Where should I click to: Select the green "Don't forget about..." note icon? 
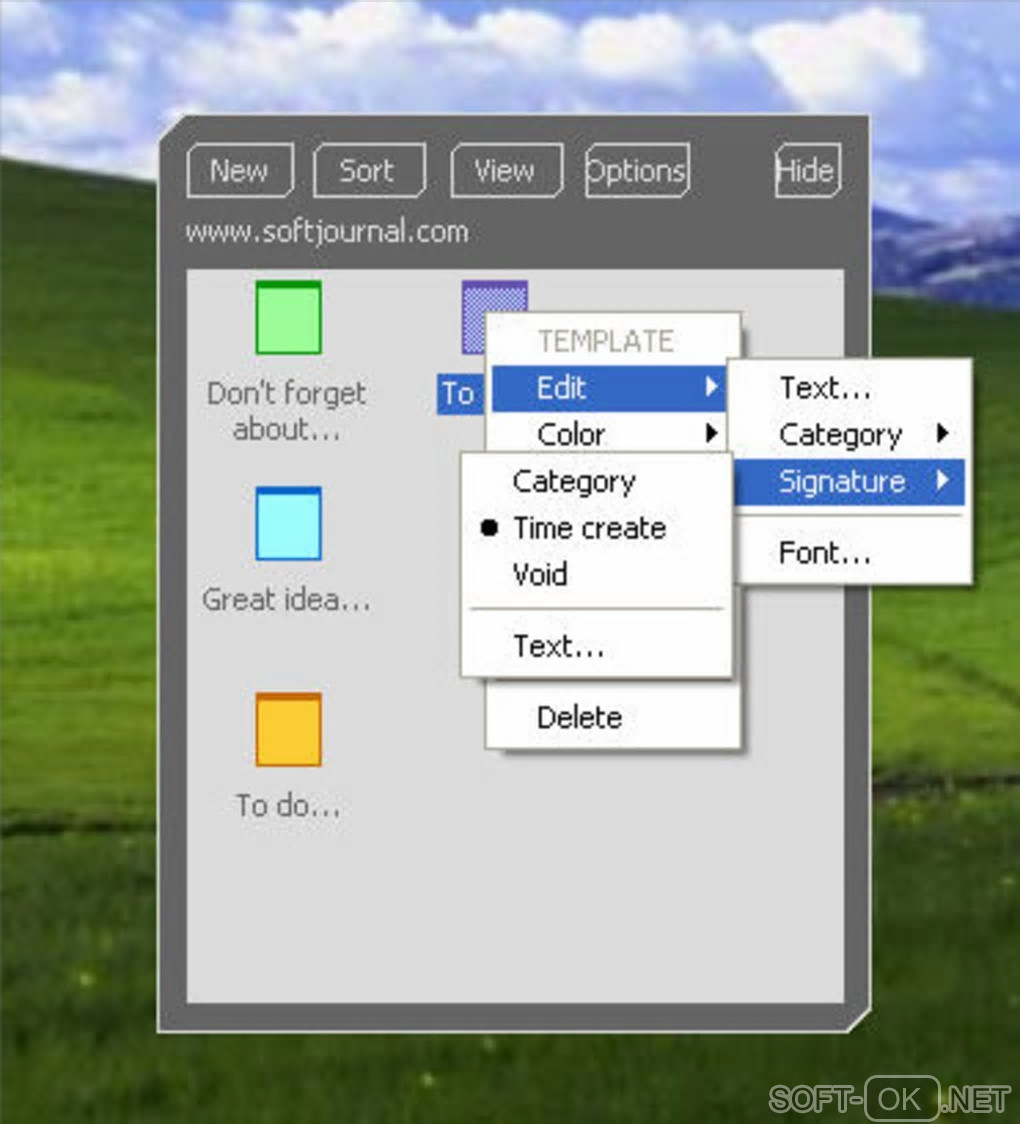[288, 317]
